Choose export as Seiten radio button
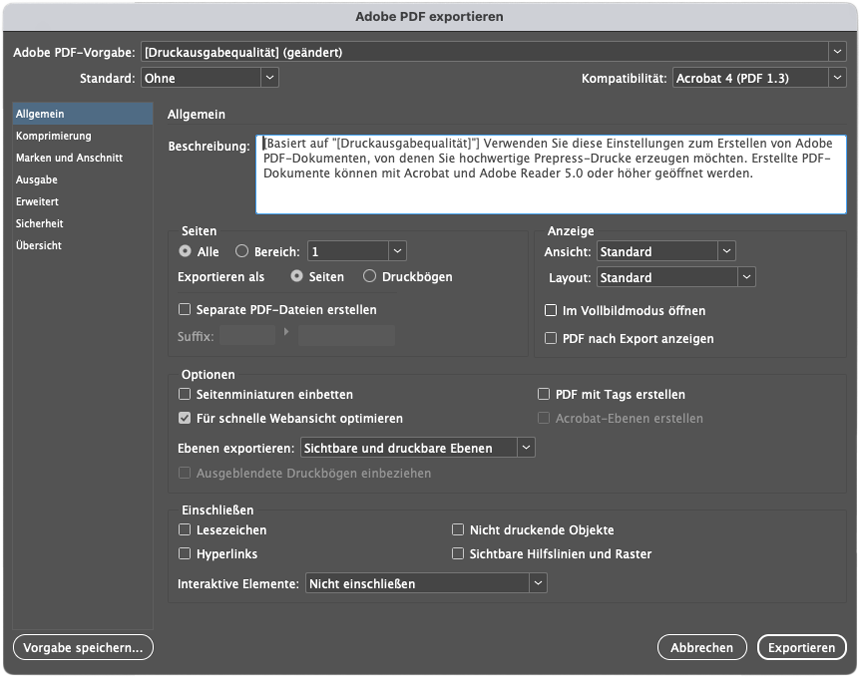The height and width of the screenshot is (677, 860). [x=297, y=276]
